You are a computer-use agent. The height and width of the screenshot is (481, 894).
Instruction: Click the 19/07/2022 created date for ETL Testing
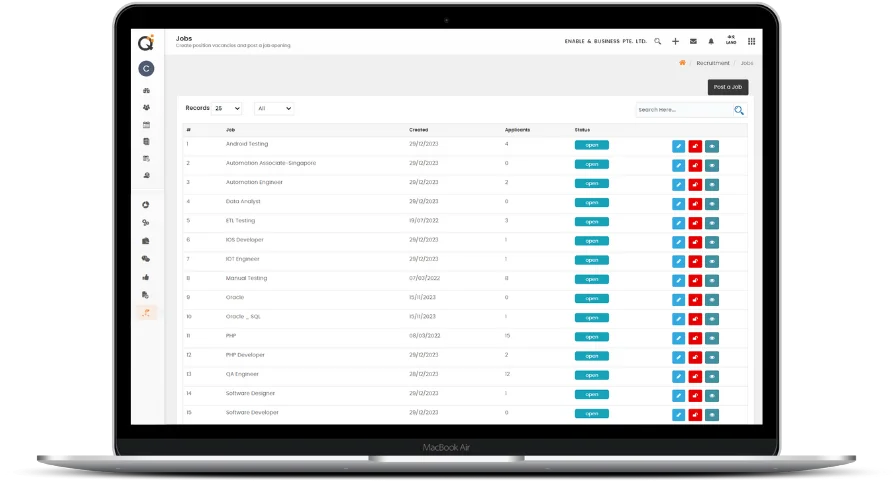coord(424,221)
